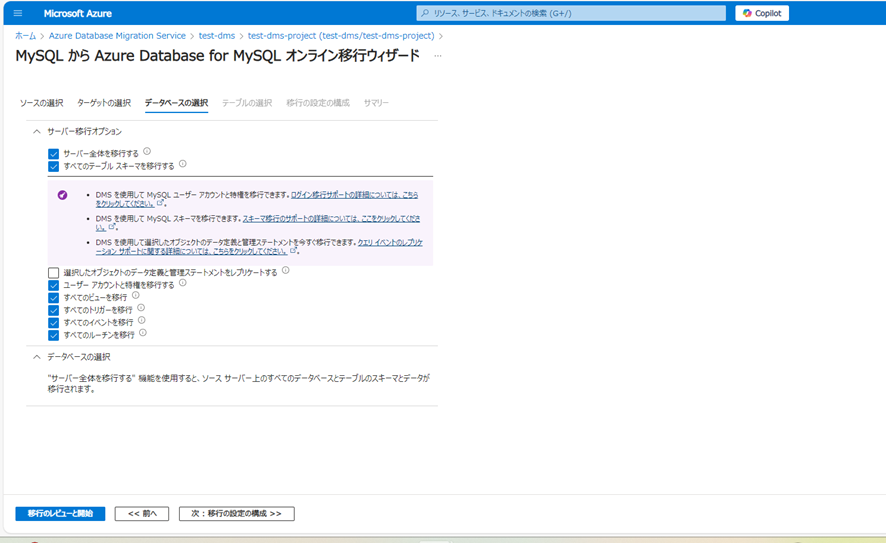
Task: Focus the Azure resource search box
Action: (x=571, y=13)
